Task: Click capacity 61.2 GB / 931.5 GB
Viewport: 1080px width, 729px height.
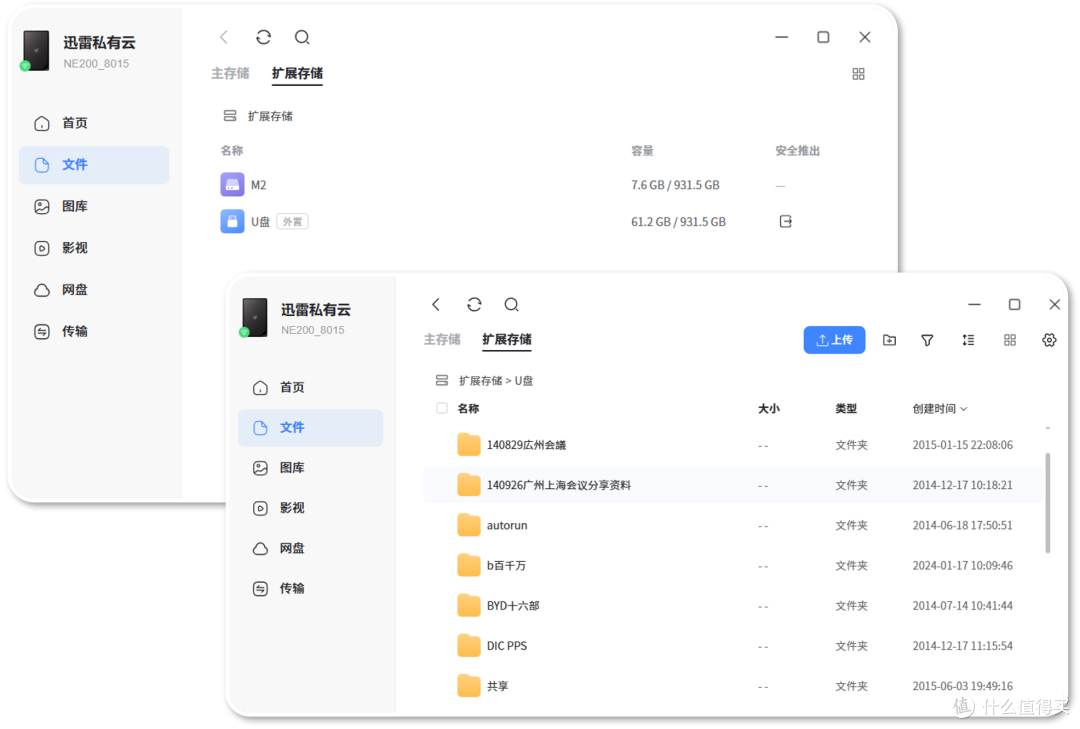Action: pos(678,222)
